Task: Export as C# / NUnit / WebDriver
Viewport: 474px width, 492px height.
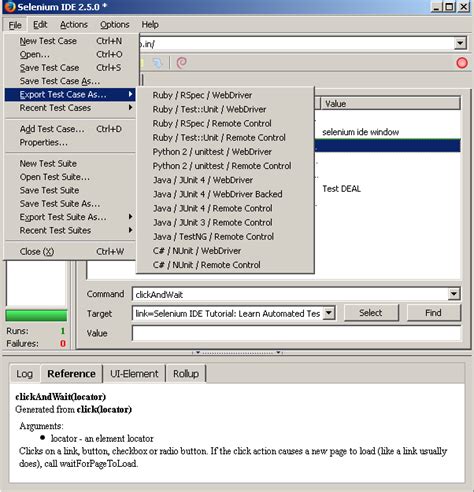Action: pyautogui.click(x=225, y=251)
